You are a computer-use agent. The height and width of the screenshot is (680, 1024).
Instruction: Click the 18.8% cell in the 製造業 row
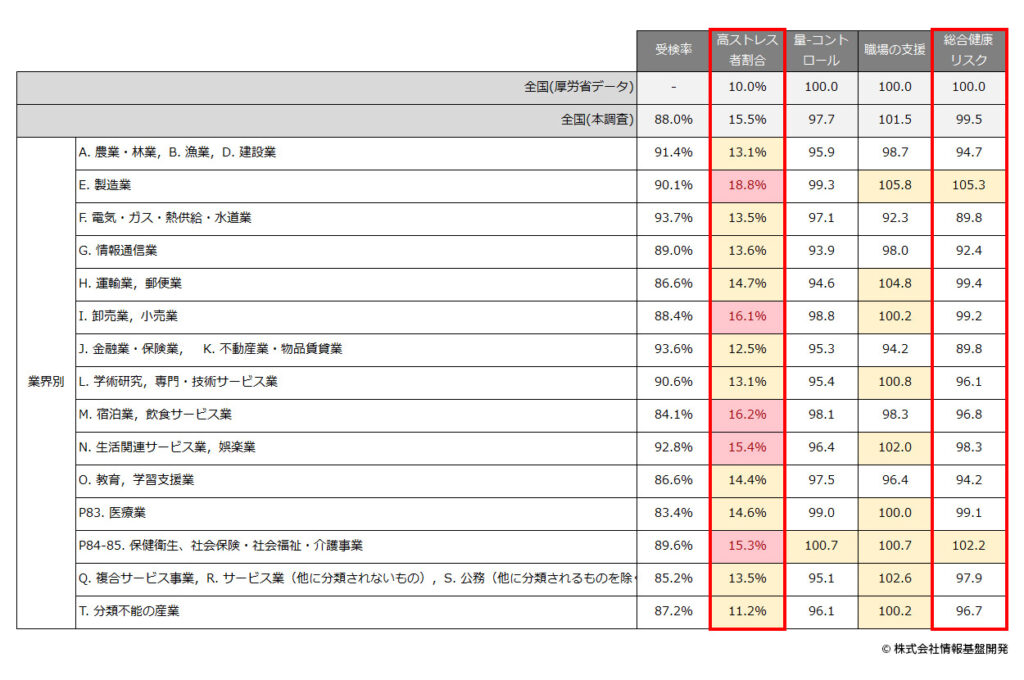click(x=747, y=186)
